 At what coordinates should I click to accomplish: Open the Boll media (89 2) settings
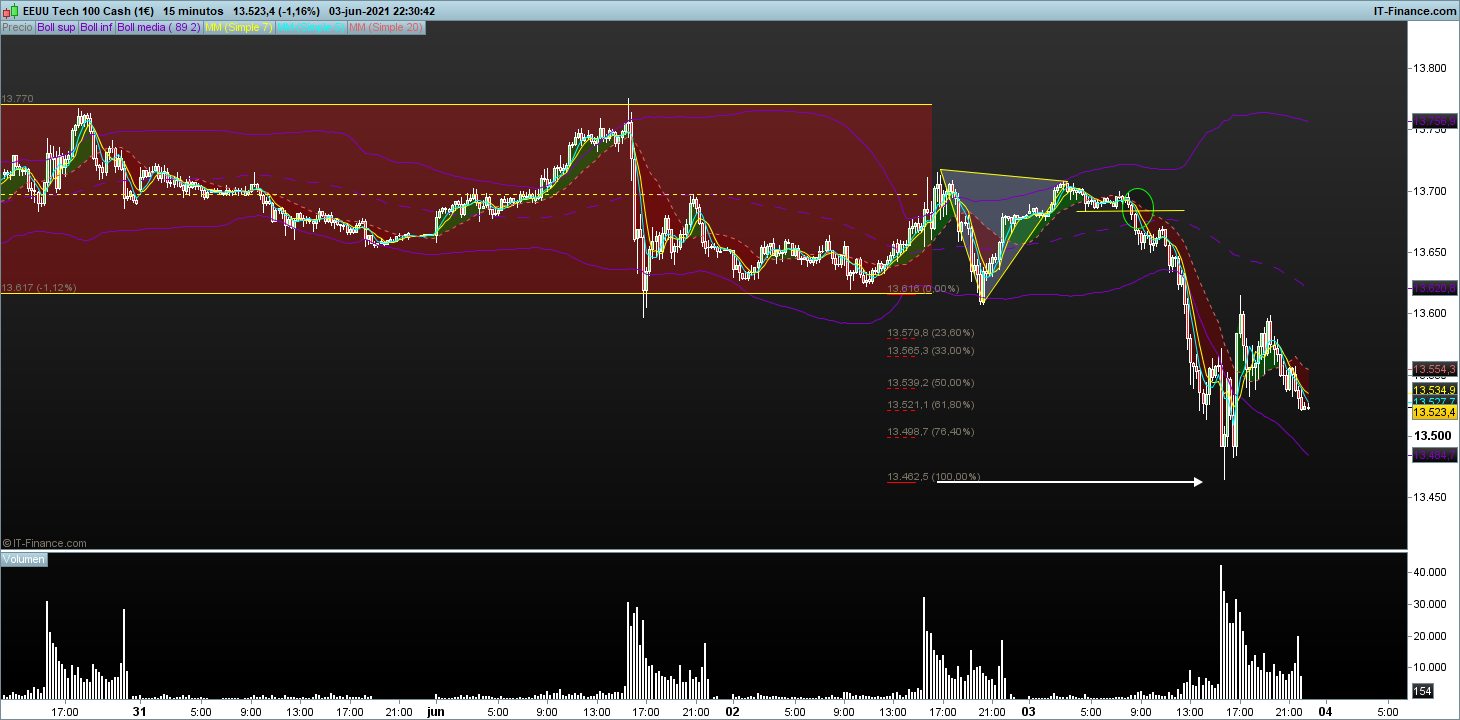pyautogui.click(x=159, y=28)
